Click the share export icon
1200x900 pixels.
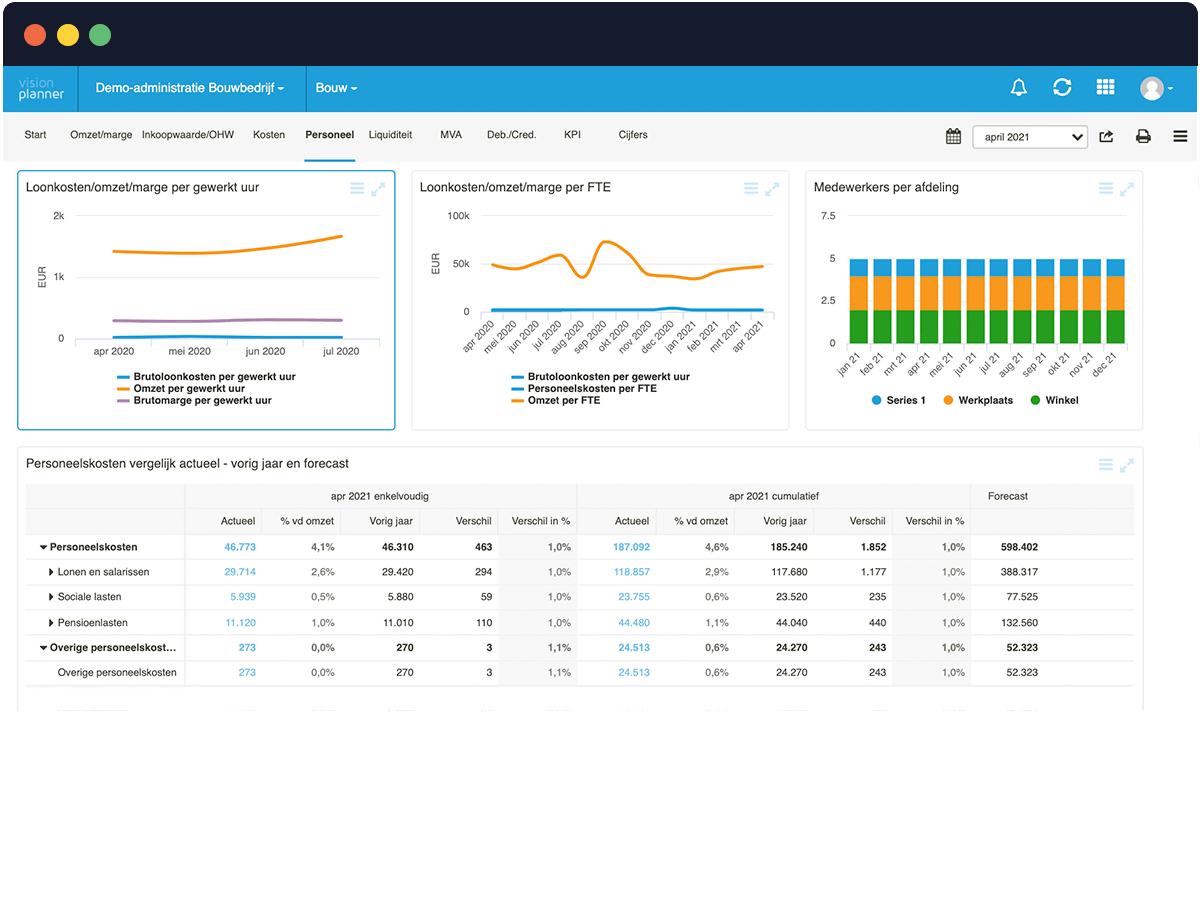(x=1106, y=136)
